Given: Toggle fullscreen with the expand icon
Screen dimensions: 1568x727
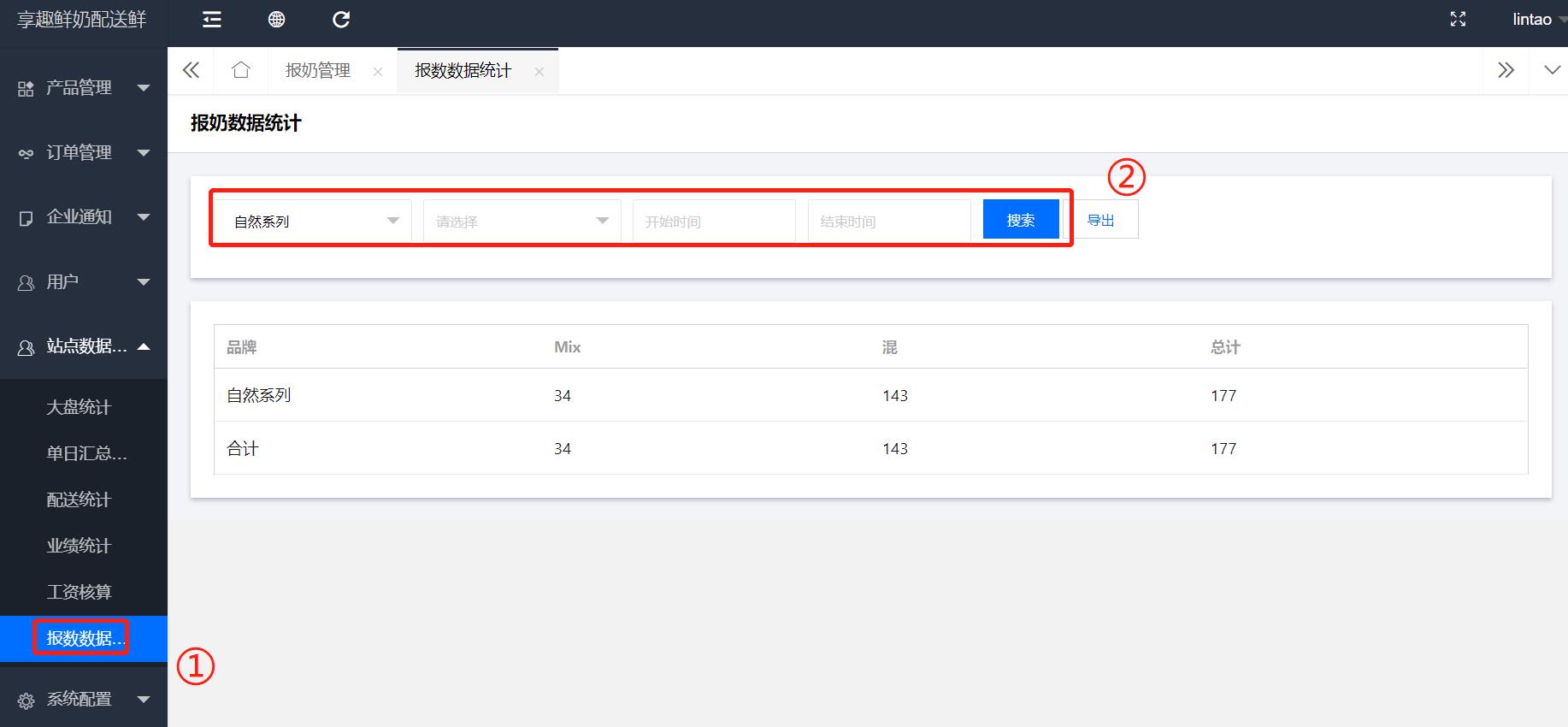Looking at the screenshot, I should click(1458, 20).
